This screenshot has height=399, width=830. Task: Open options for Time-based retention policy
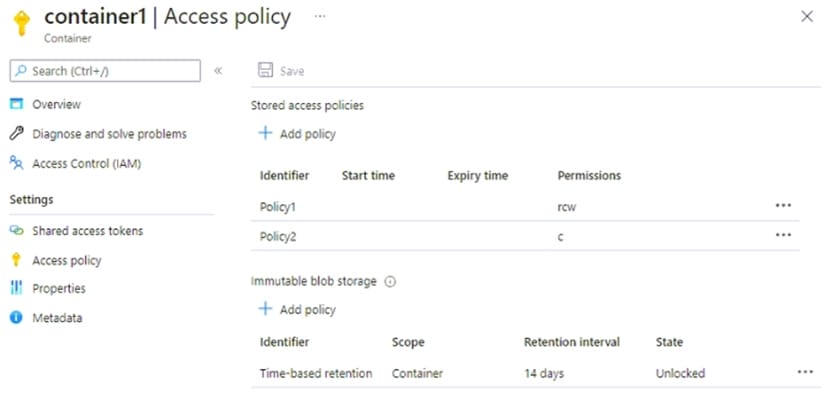point(805,372)
